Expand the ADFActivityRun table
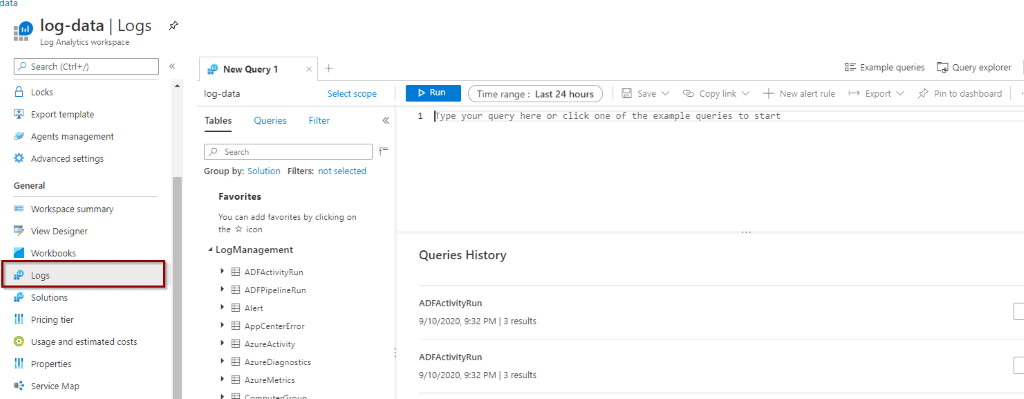 coord(223,272)
